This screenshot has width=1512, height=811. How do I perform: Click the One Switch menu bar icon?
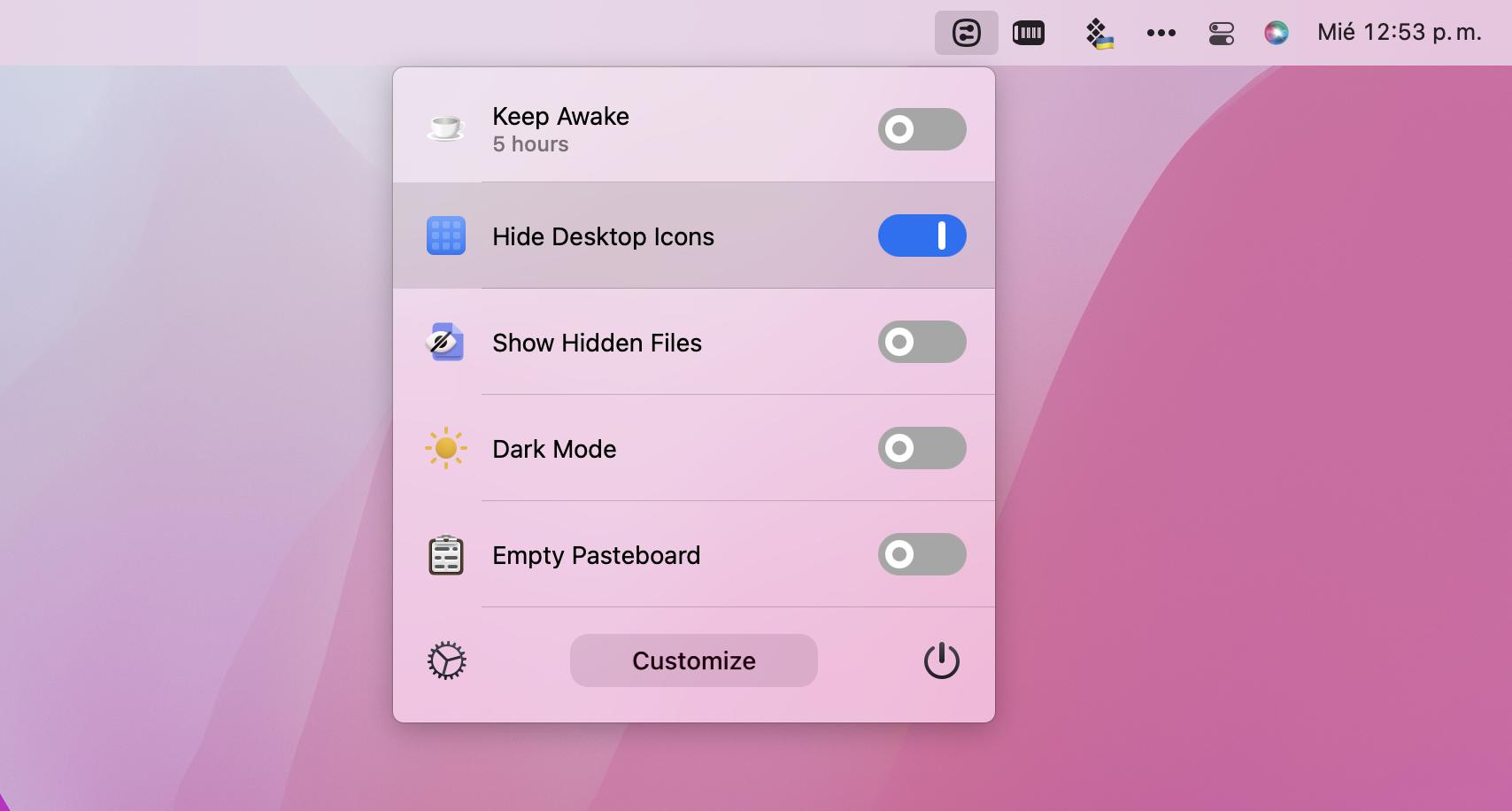(966, 34)
